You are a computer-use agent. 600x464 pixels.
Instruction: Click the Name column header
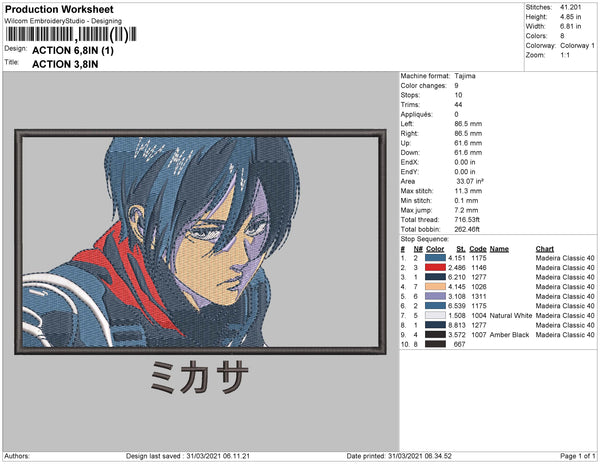click(x=499, y=249)
